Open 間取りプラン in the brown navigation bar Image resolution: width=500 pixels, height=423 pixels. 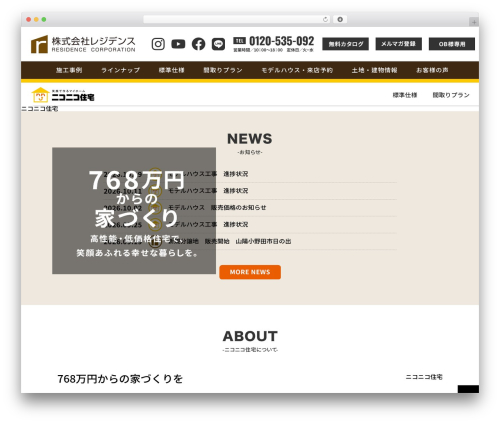point(223,70)
